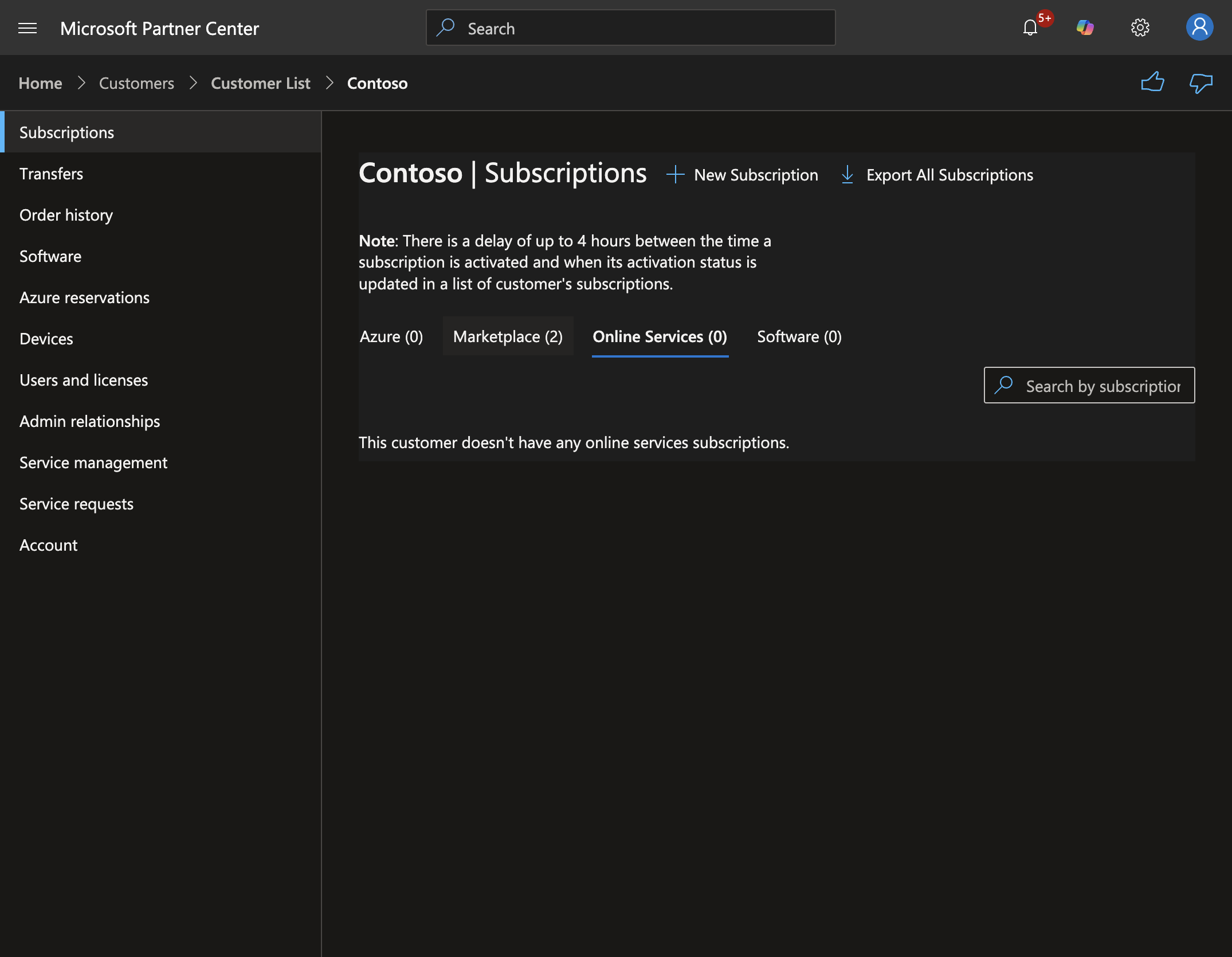Open Software in the sidebar
Viewport: 1232px width, 957px height.
click(160, 256)
